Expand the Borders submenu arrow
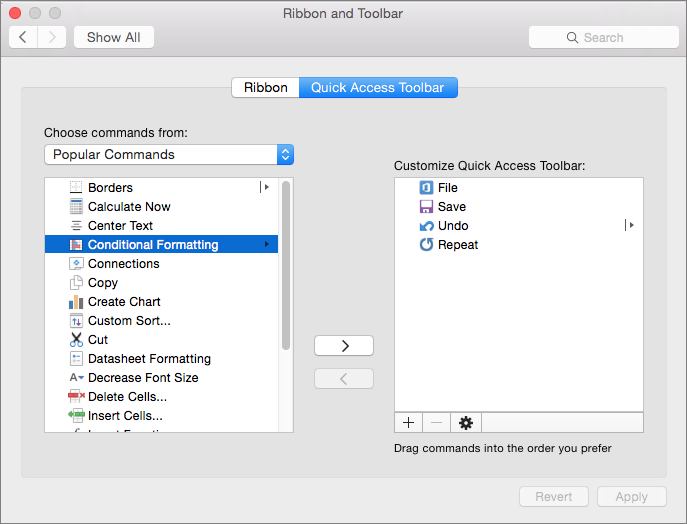Viewport: 687px width, 524px height. (x=265, y=188)
